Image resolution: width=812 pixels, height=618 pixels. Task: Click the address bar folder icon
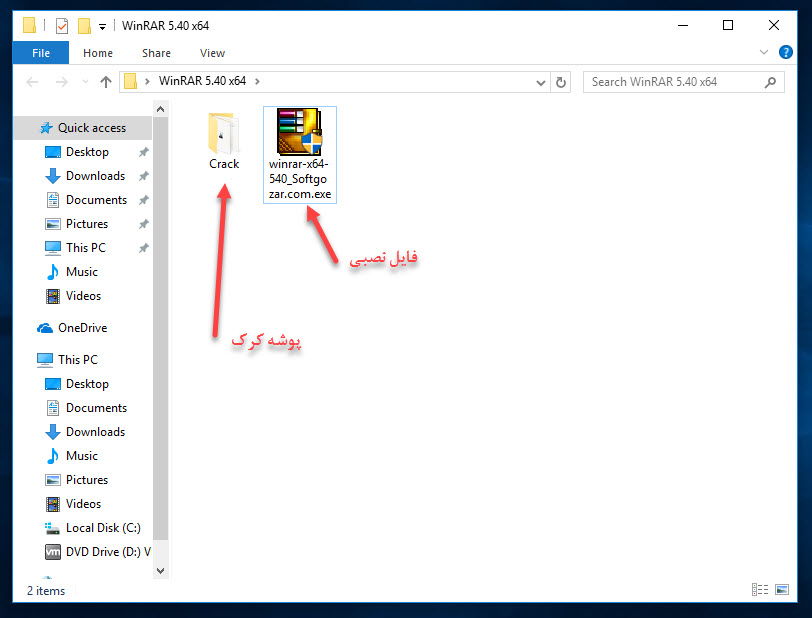pos(130,81)
